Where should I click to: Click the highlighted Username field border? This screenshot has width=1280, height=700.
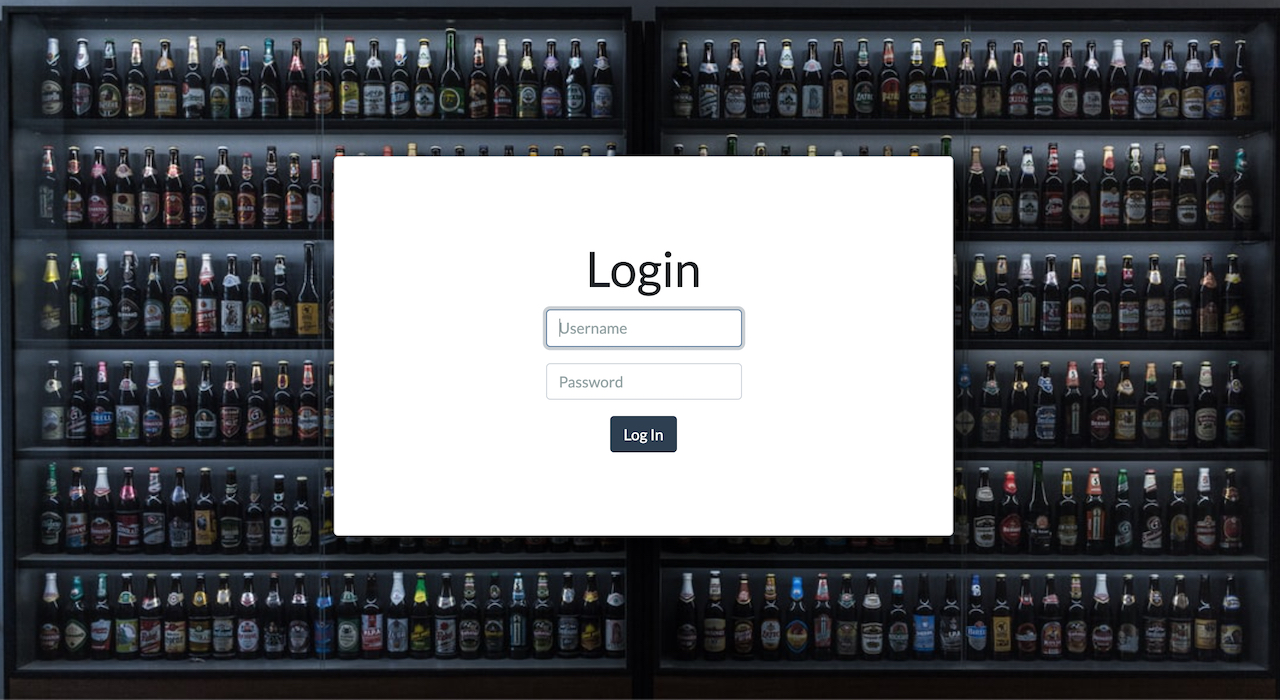click(x=643, y=309)
